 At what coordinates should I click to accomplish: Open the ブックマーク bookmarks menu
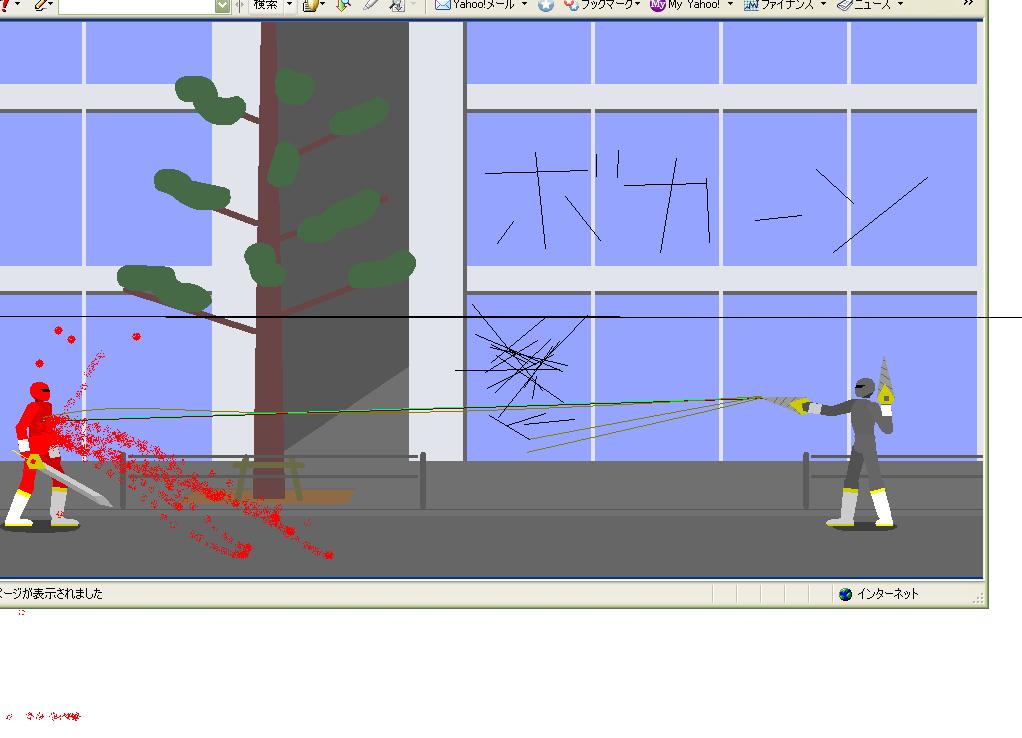(x=610, y=5)
